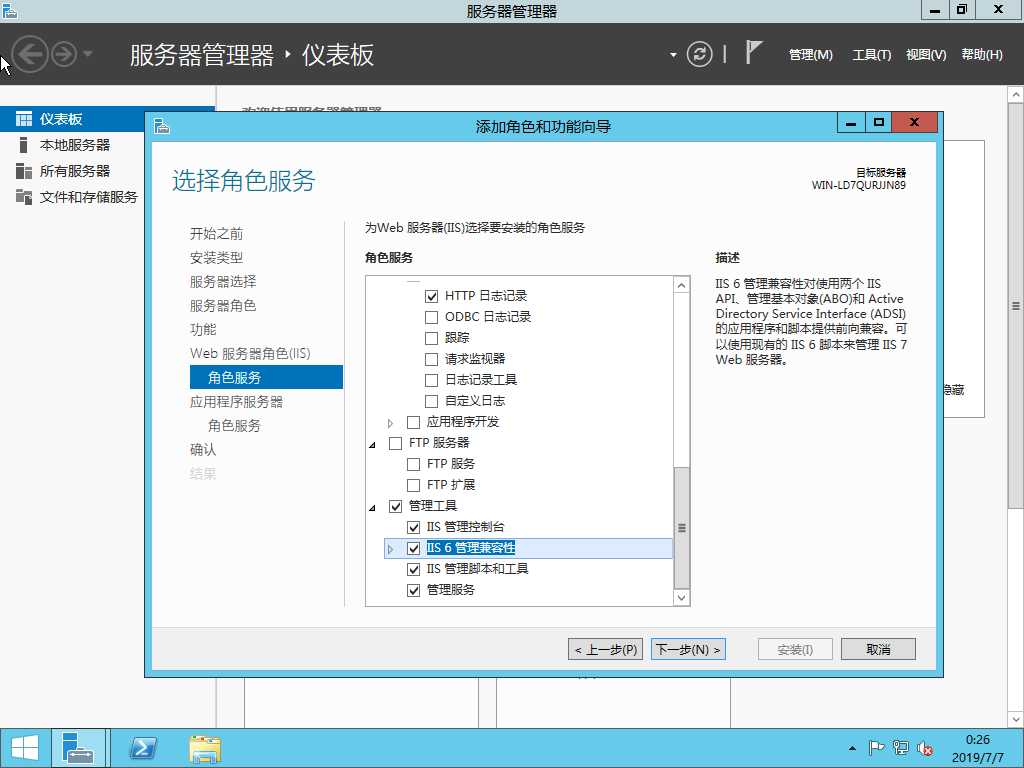Open the 管理(M) menu
The image size is (1024, 768).
click(810, 55)
